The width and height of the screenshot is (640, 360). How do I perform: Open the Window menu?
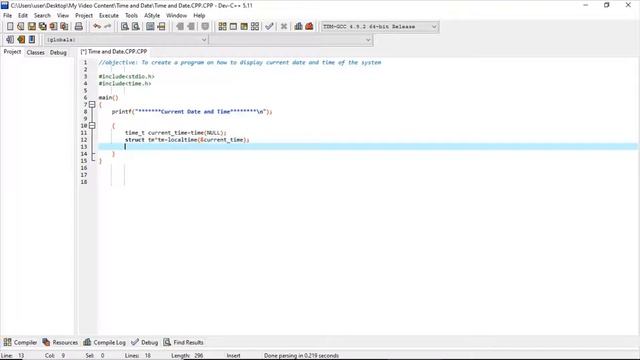[176, 16]
